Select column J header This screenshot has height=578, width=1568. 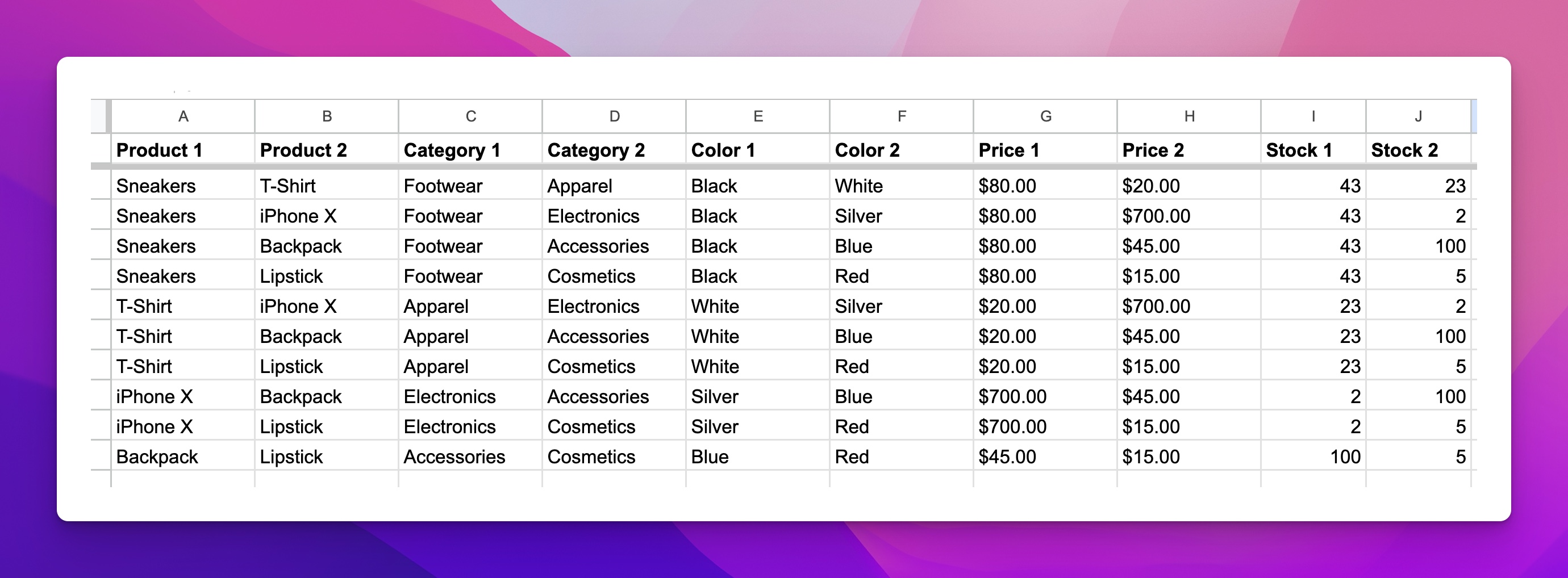tap(1418, 116)
